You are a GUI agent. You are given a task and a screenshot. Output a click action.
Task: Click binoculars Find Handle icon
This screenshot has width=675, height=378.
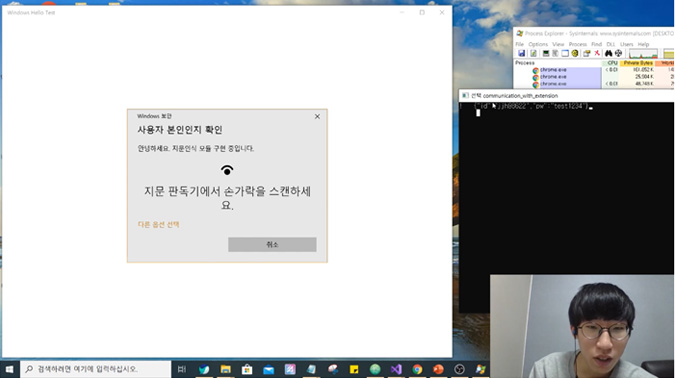(608, 53)
